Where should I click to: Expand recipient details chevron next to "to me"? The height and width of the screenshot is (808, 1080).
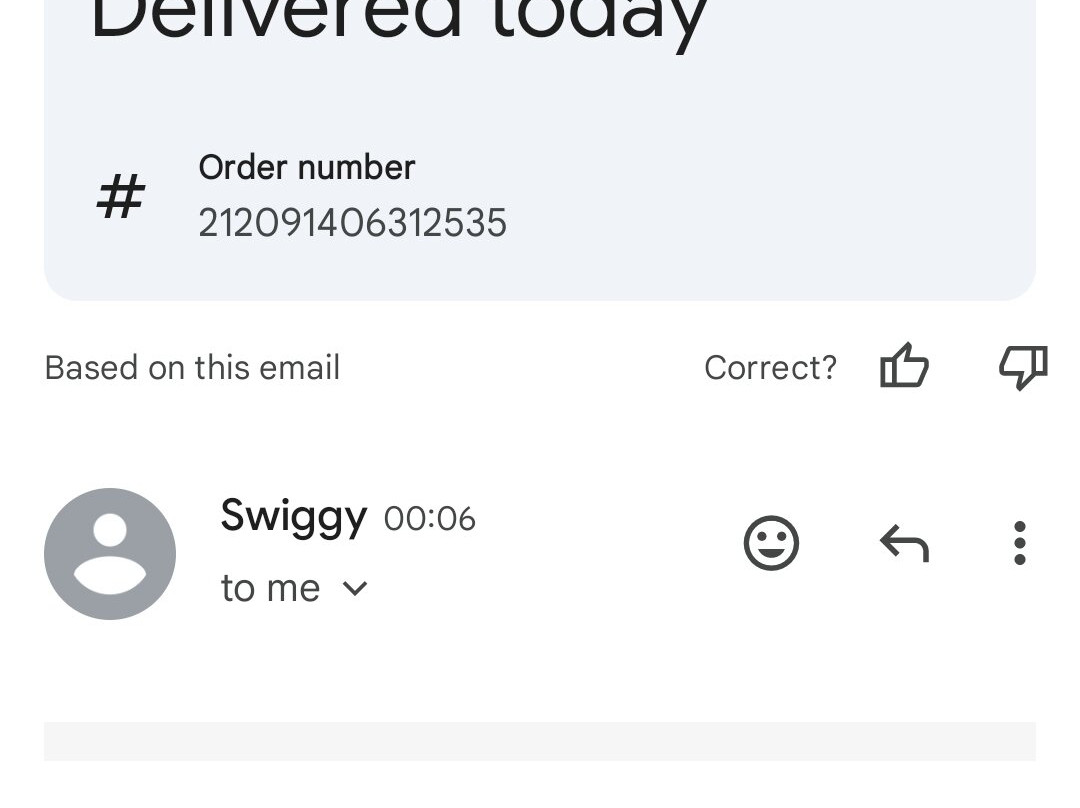click(x=355, y=588)
